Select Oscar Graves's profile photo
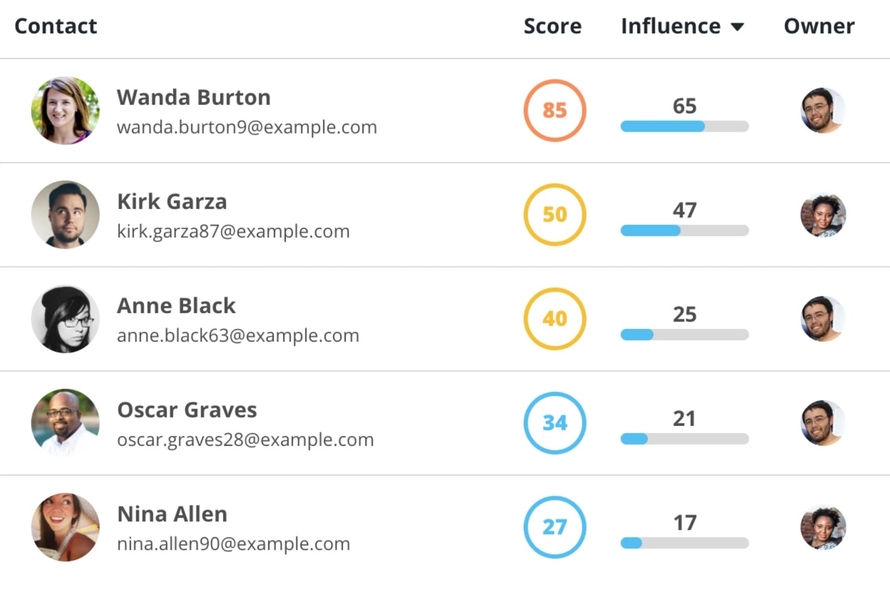The image size is (890, 594). coord(65,423)
